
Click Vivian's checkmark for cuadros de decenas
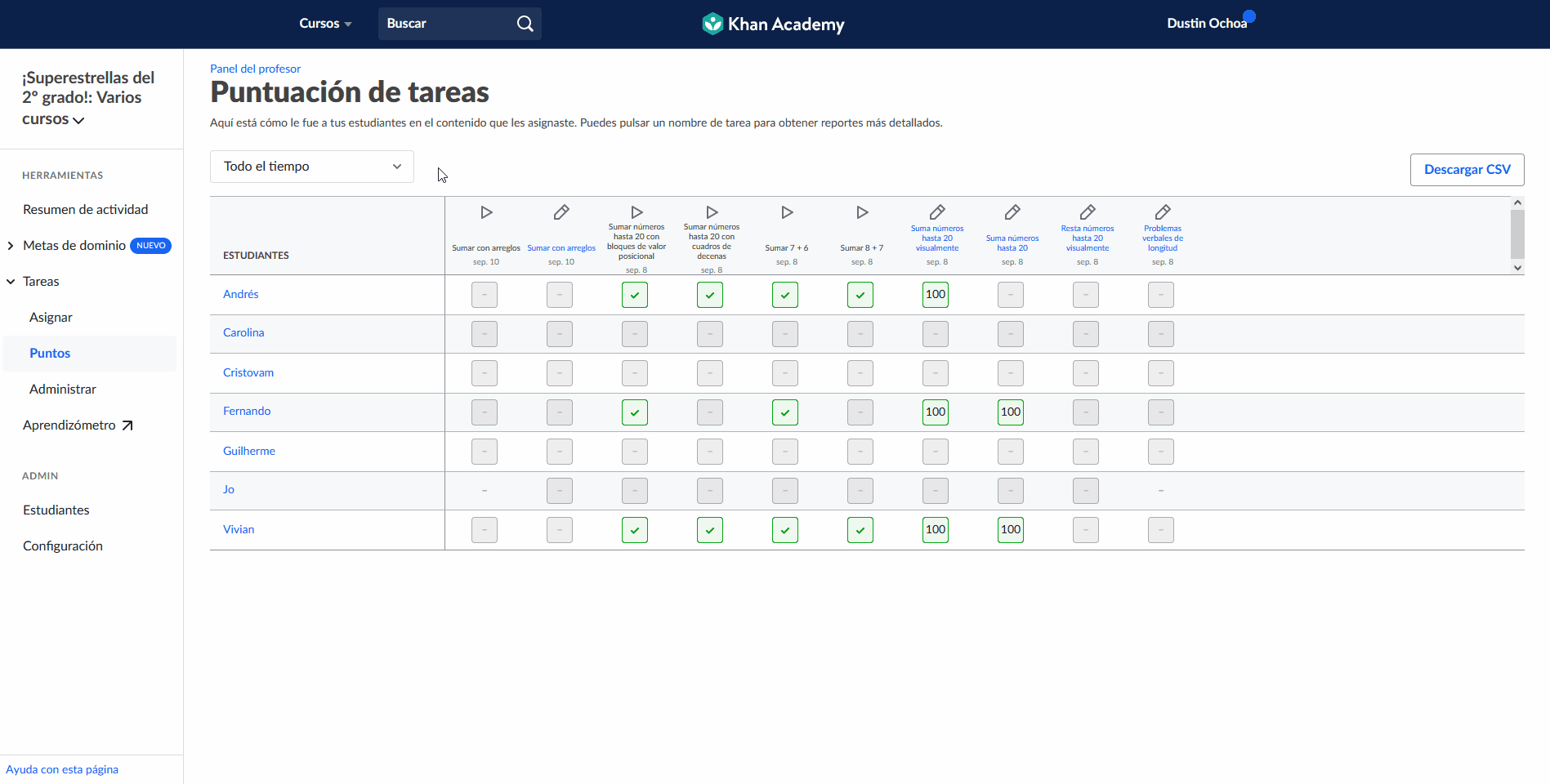point(710,530)
